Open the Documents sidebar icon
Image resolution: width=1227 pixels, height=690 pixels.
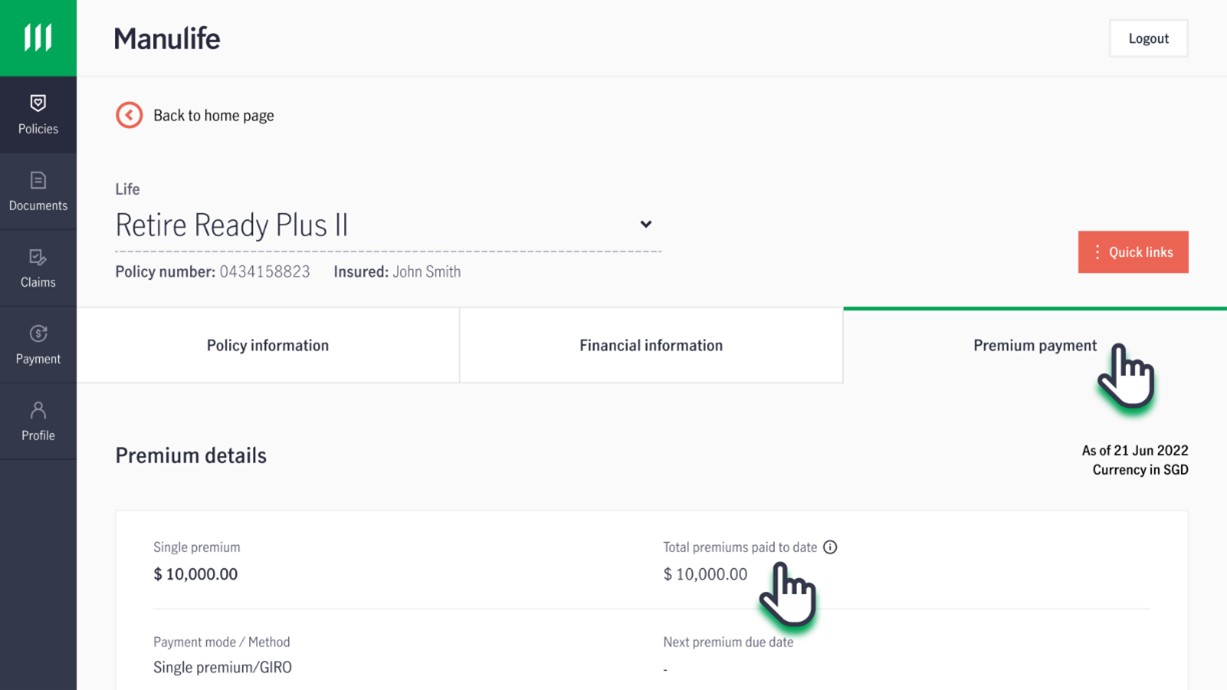(x=38, y=180)
